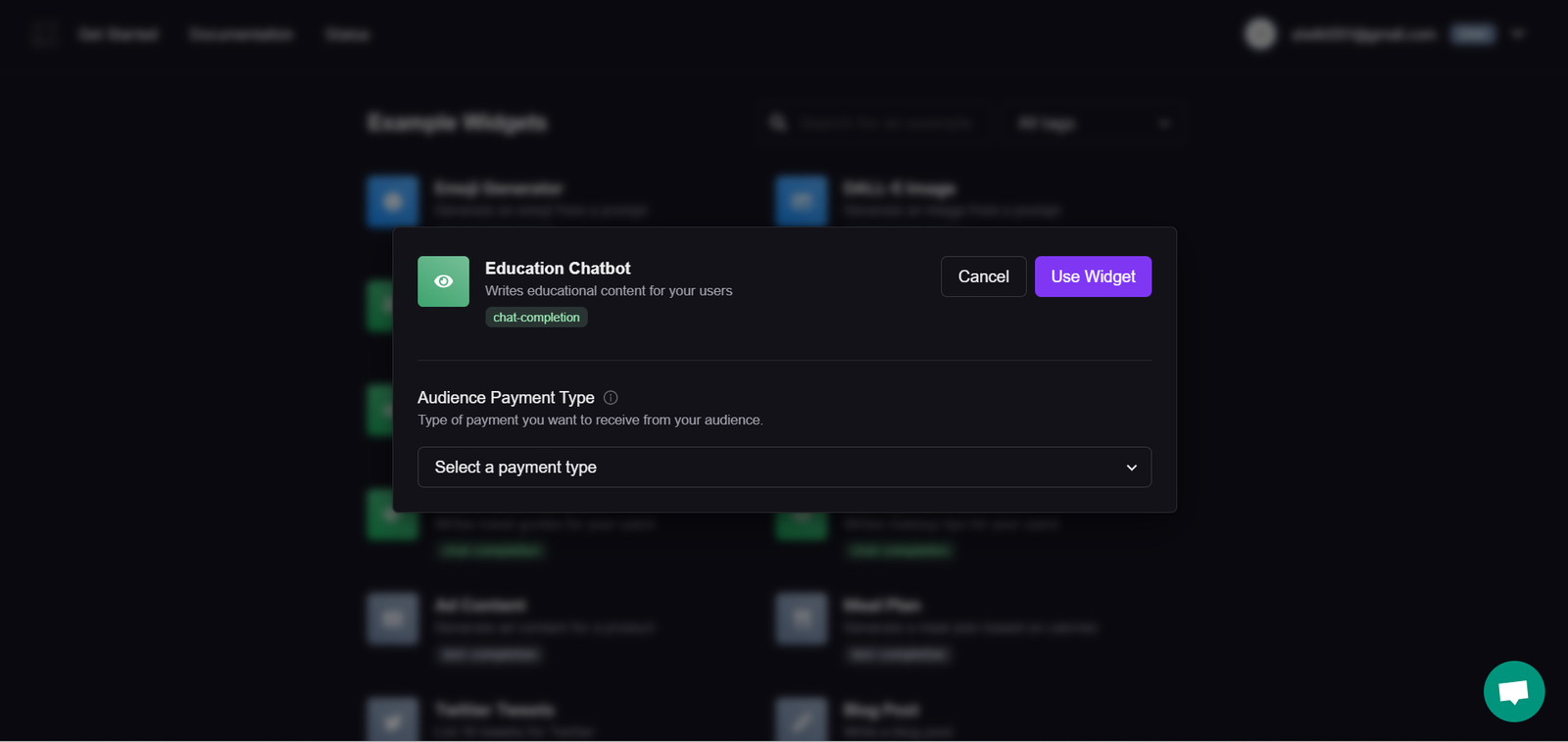Click the Cancel button
Screen dimensions: 1568x742
pos(983,276)
